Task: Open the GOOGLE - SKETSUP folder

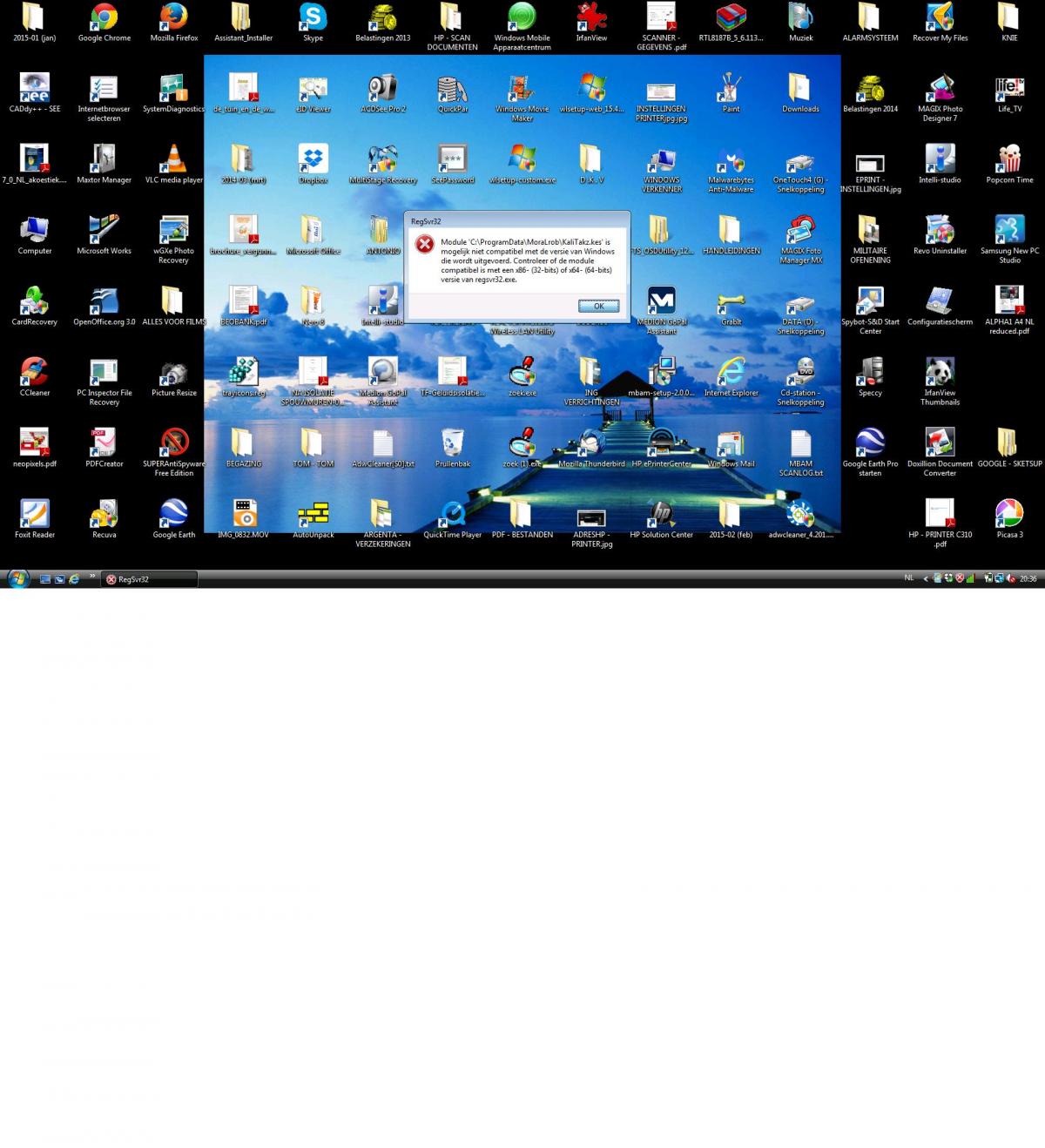Action: coord(1009,448)
